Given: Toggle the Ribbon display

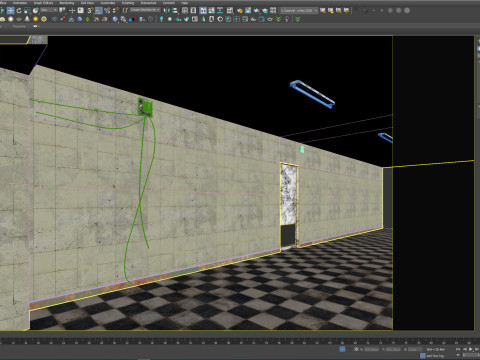Looking at the screenshot, I should pos(203,11).
